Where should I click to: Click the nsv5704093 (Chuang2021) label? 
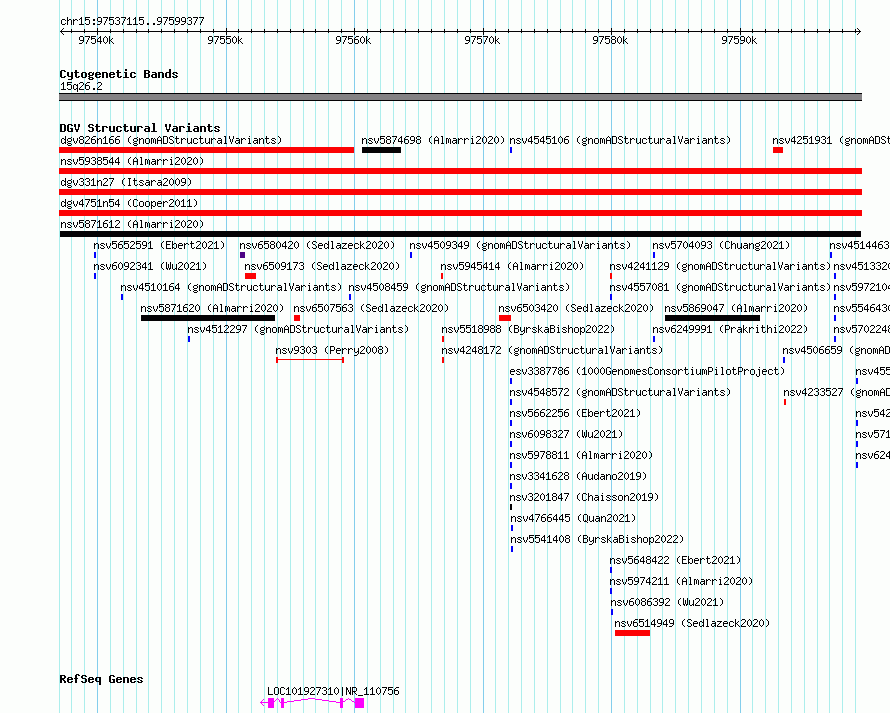721,245
